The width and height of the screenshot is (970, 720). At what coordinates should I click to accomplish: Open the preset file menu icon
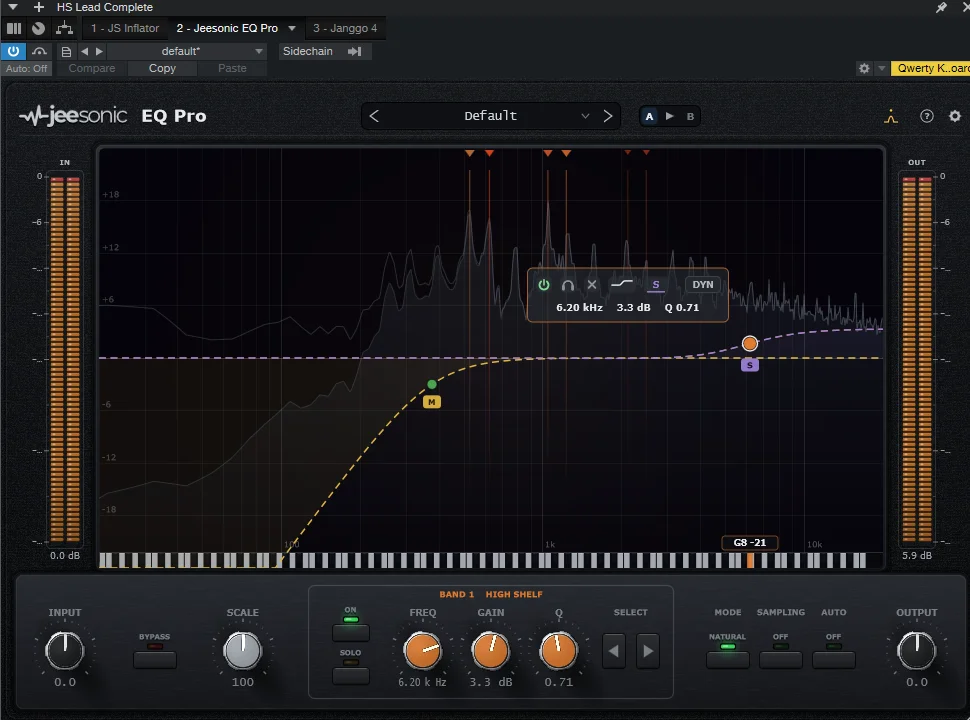point(66,51)
